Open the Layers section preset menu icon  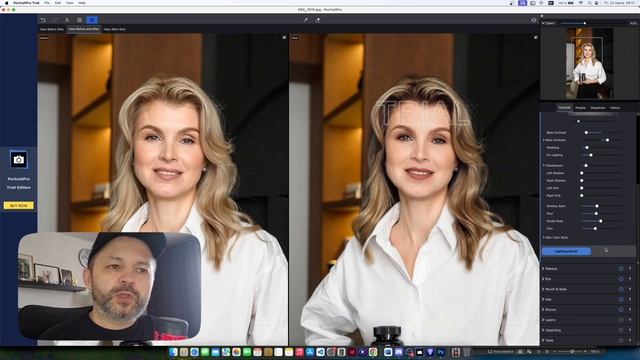click(x=630, y=320)
